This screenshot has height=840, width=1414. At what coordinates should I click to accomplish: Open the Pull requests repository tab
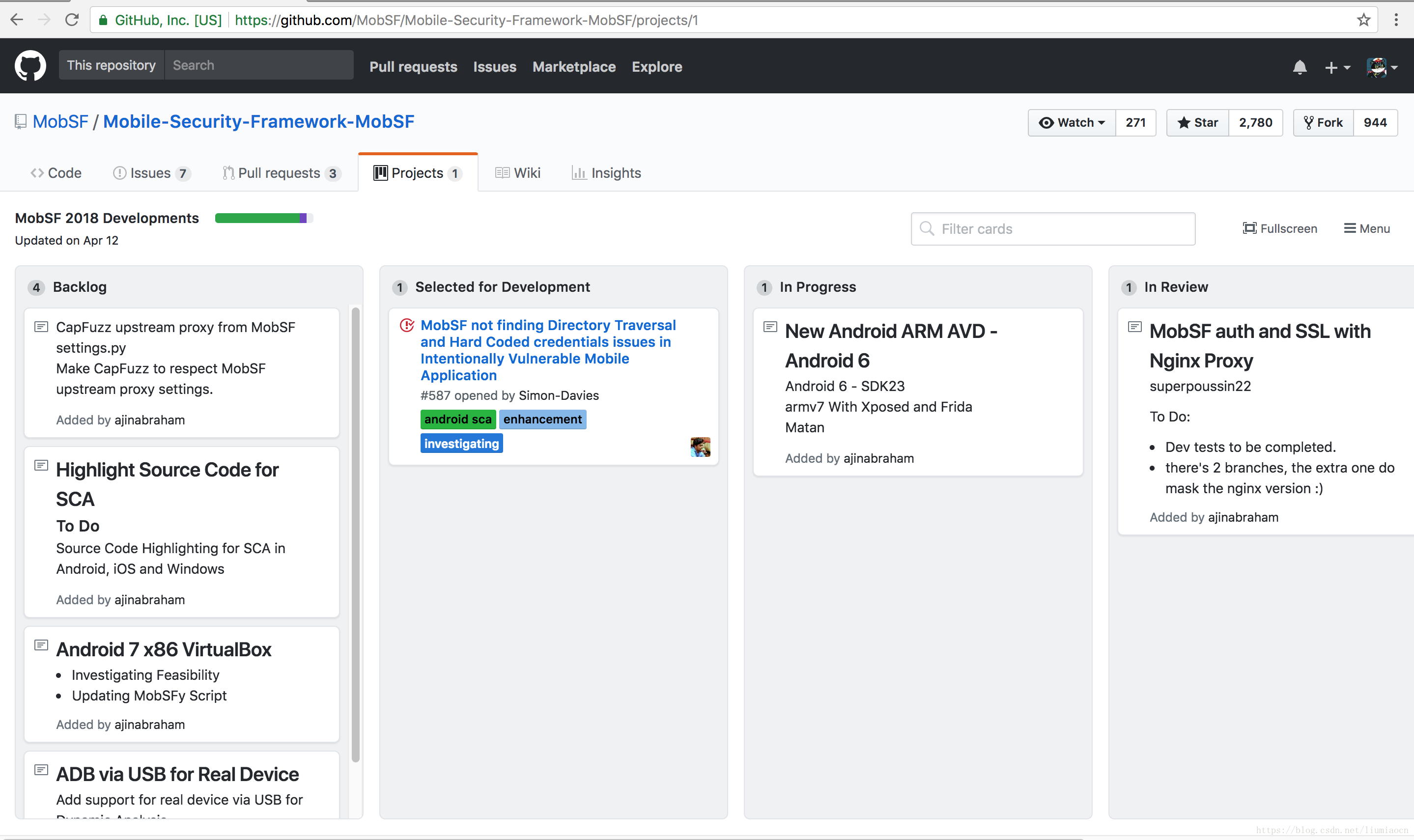click(282, 172)
